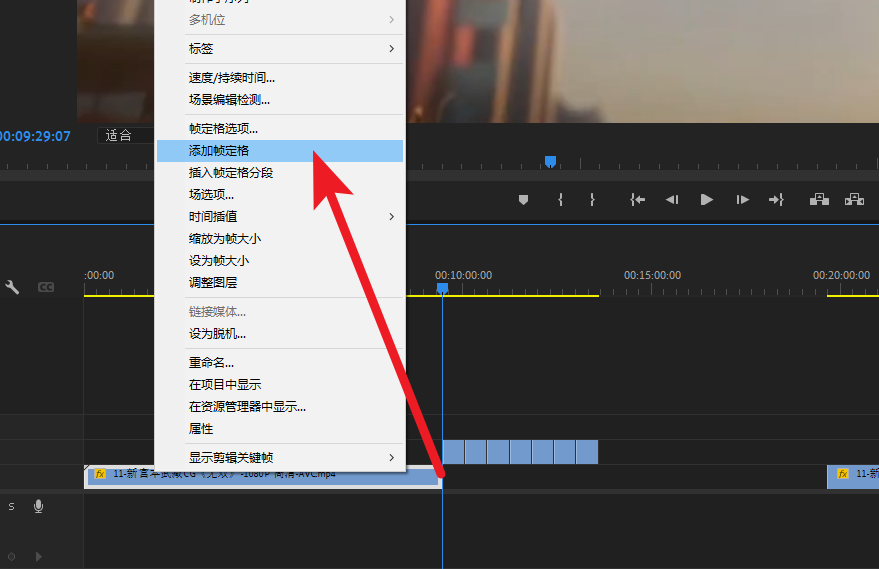Screen dimensions: 879x569
Task: Click the Extract button icon
Action: tap(854, 200)
